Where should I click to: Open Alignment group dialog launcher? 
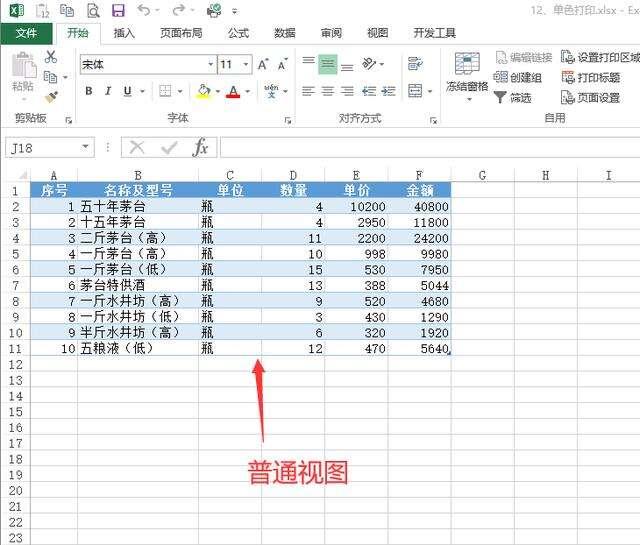pyautogui.click(x=433, y=120)
